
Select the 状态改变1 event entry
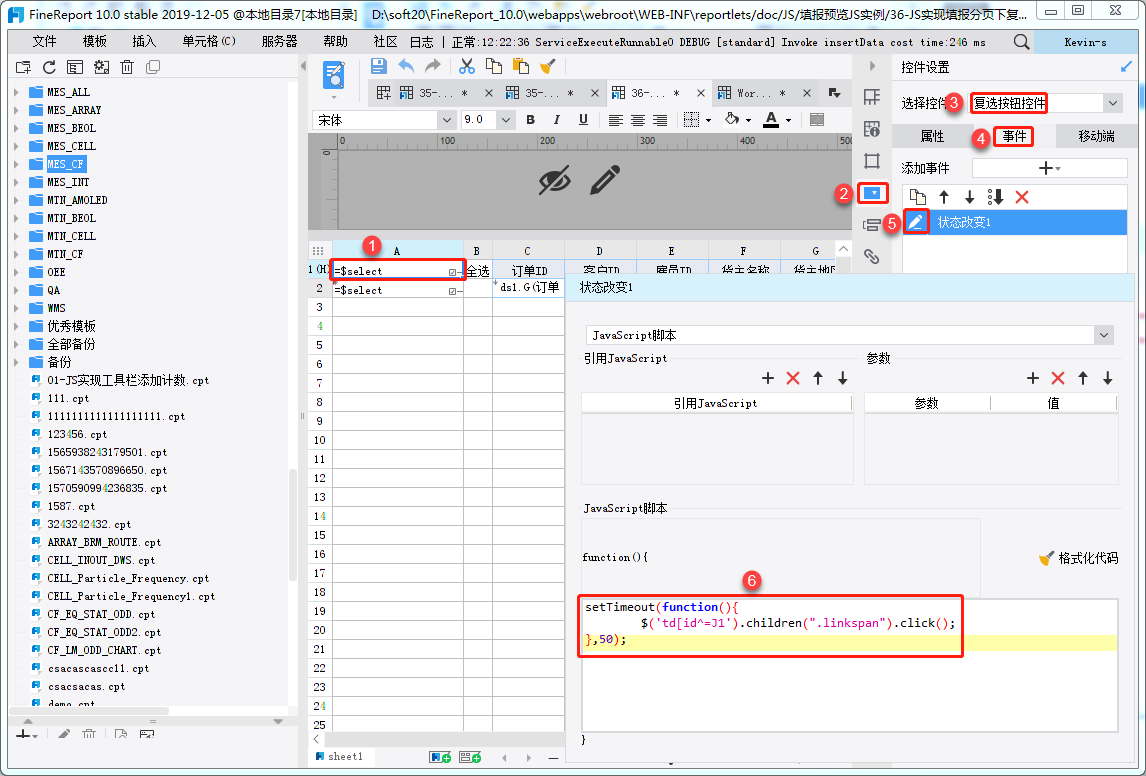pos(1014,222)
